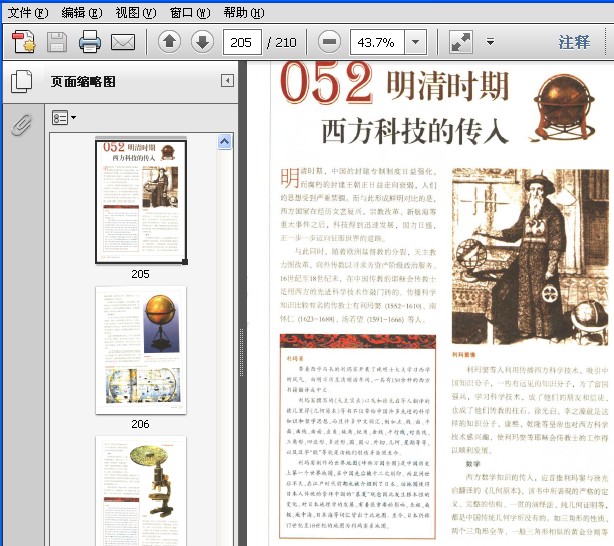Image resolution: width=614 pixels, height=546 pixels.
Task: Open the 编辑(E) menu
Action: (x=82, y=13)
